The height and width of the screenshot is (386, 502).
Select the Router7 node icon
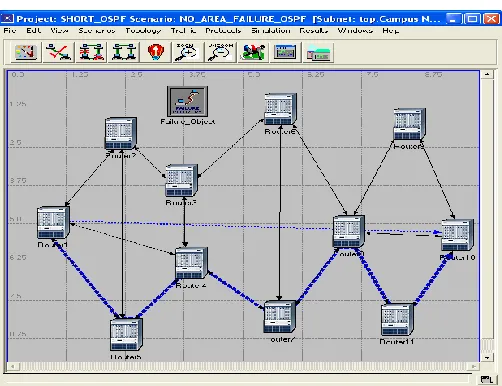coord(280,317)
